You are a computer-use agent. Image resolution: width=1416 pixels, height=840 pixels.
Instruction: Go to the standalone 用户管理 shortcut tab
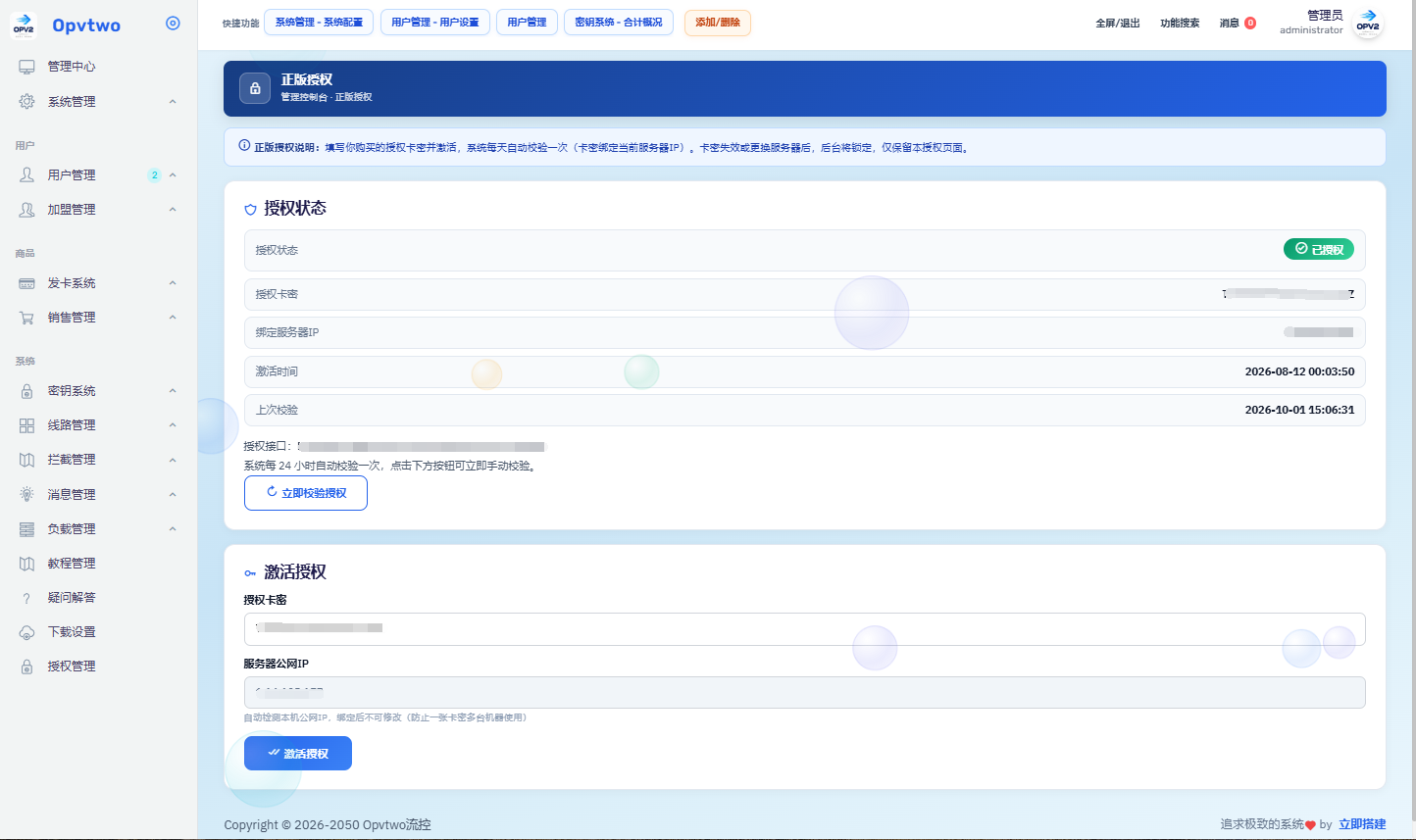coord(527,23)
